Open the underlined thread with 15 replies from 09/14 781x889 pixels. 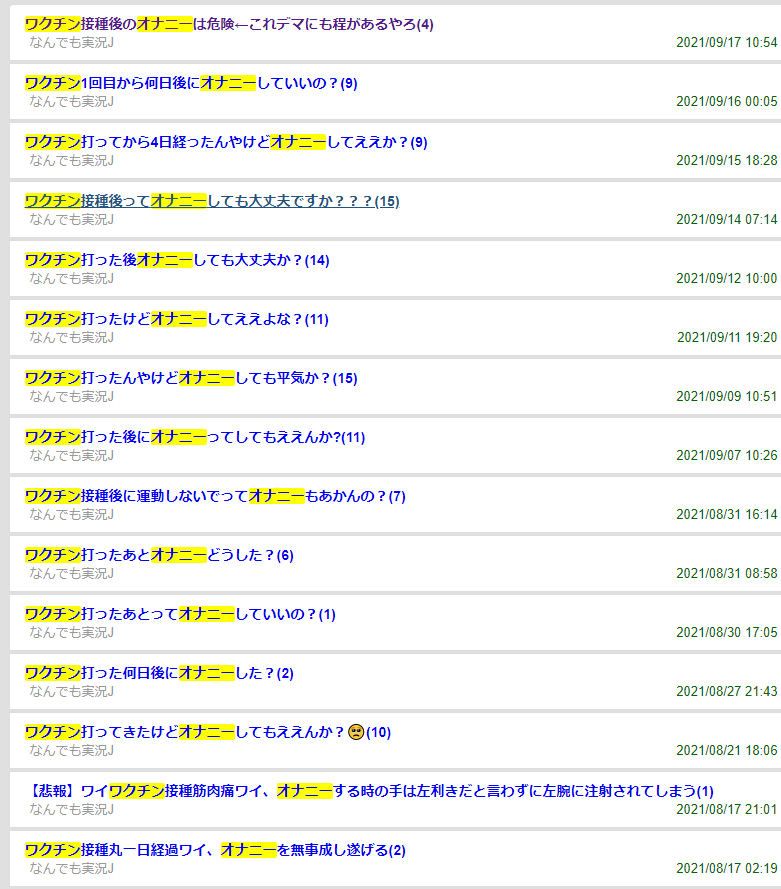(x=211, y=201)
